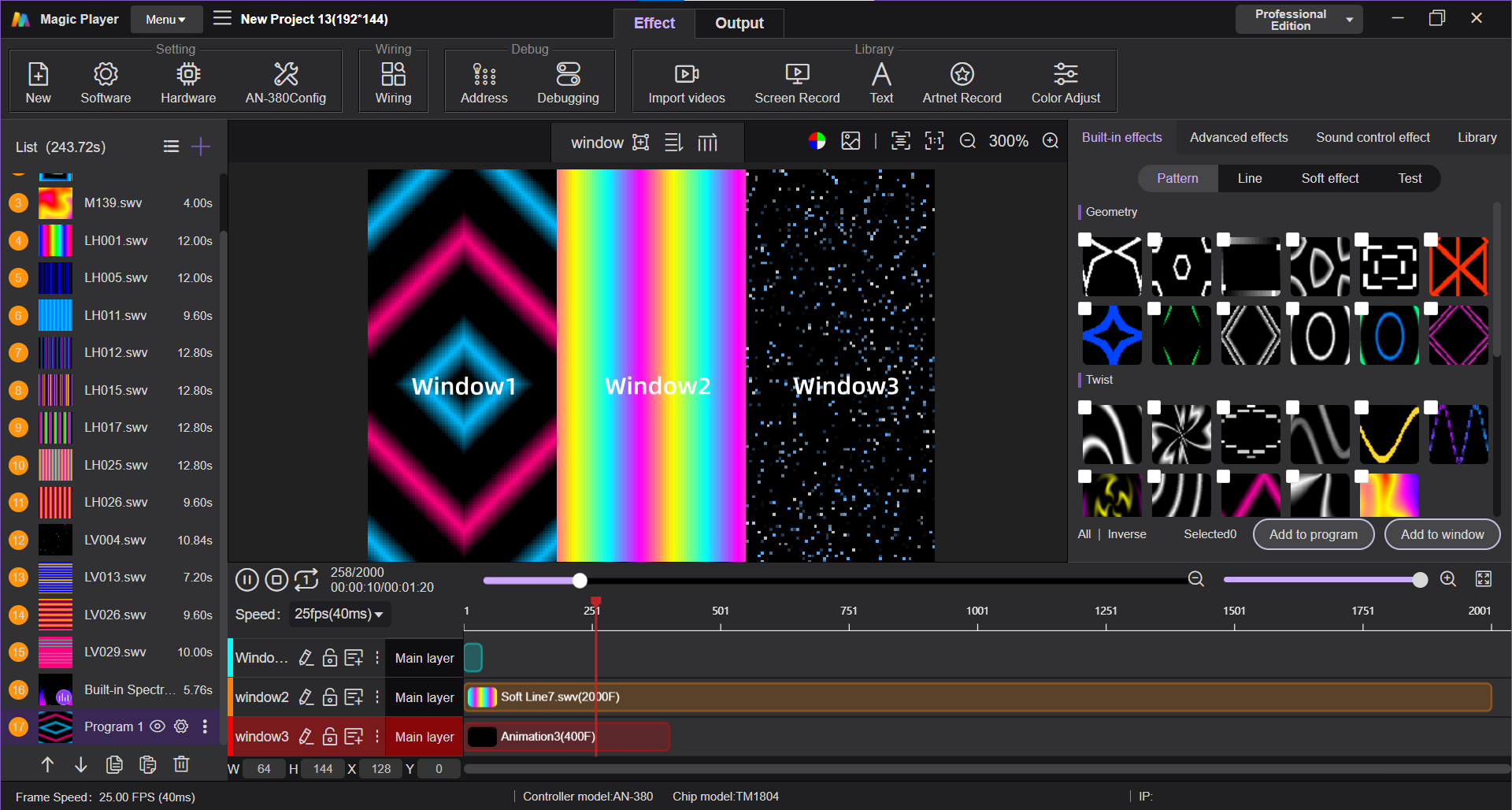Check the blue star geometry pattern
Screen dimensions: 1512x810
tap(1084, 308)
